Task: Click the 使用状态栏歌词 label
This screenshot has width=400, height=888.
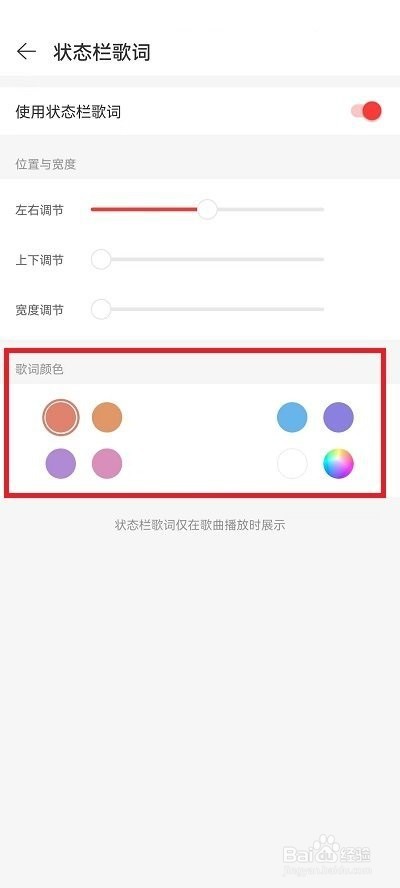Action: pos(68,112)
